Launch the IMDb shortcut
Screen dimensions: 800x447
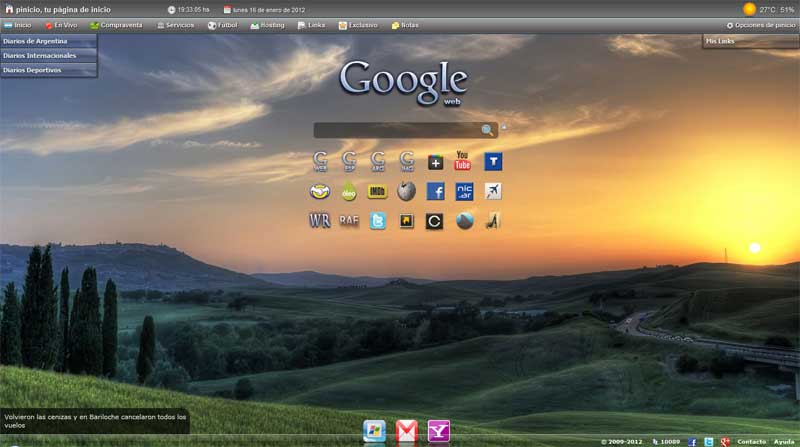pyautogui.click(x=377, y=191)
